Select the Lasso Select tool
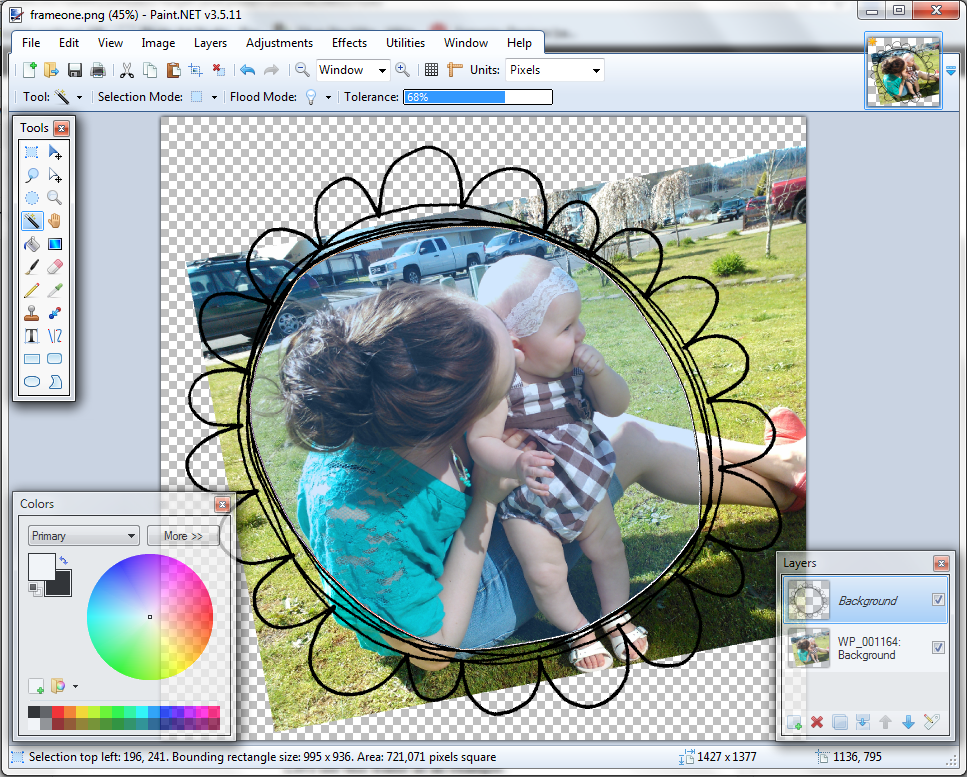 click(x=32, y=175)
